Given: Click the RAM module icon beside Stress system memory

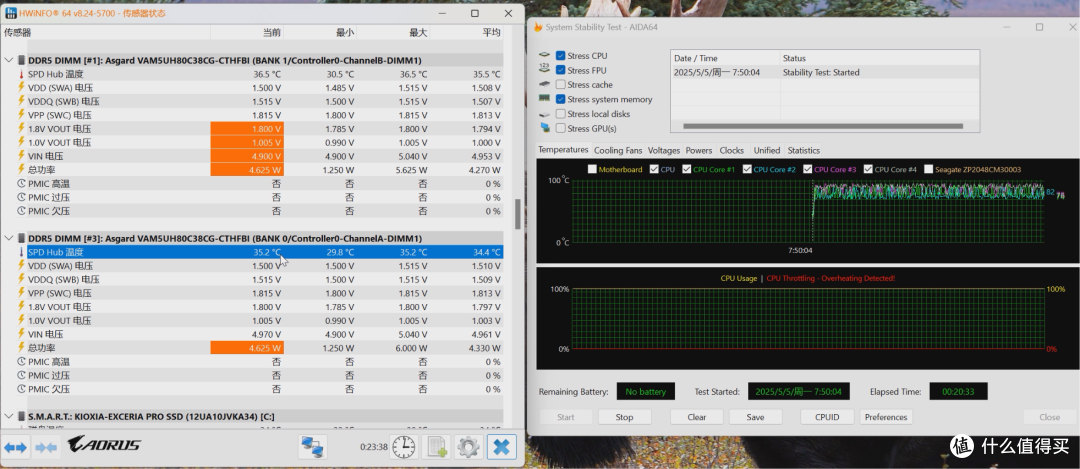Looking at the screenshot, I should click(x=545, y=99).
